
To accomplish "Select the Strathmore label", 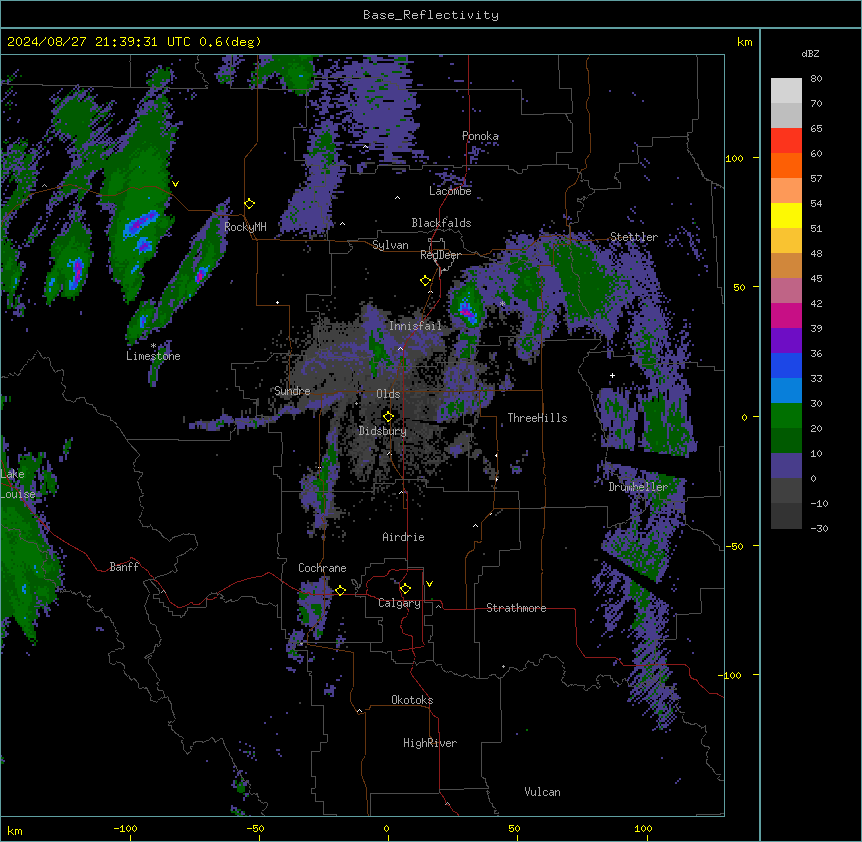I will [x=516, y=608].
